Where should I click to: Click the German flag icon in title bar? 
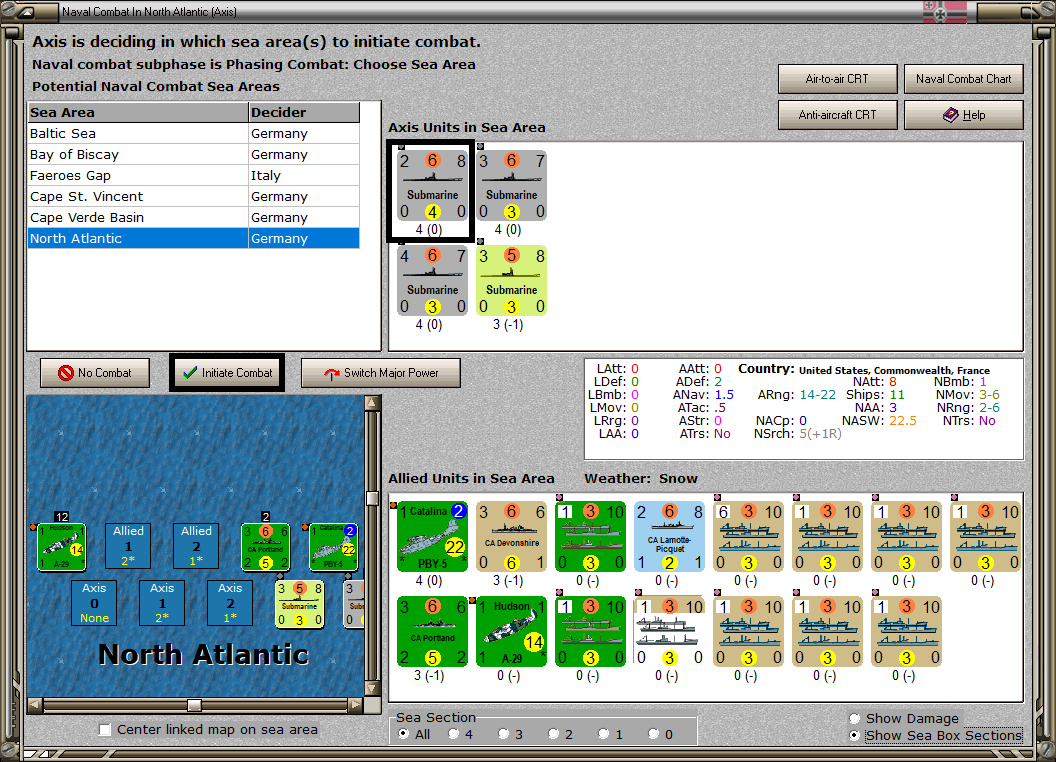point(944,11)
